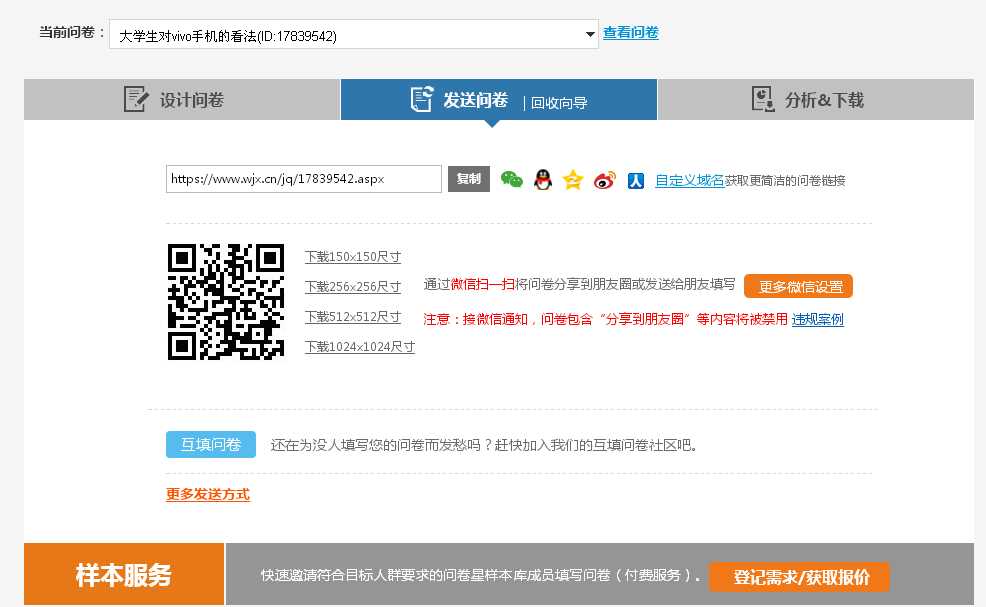This screenshot has width=986, height=607.
Task: Download the 512x512 QR code
Action: tap(353, 317)
